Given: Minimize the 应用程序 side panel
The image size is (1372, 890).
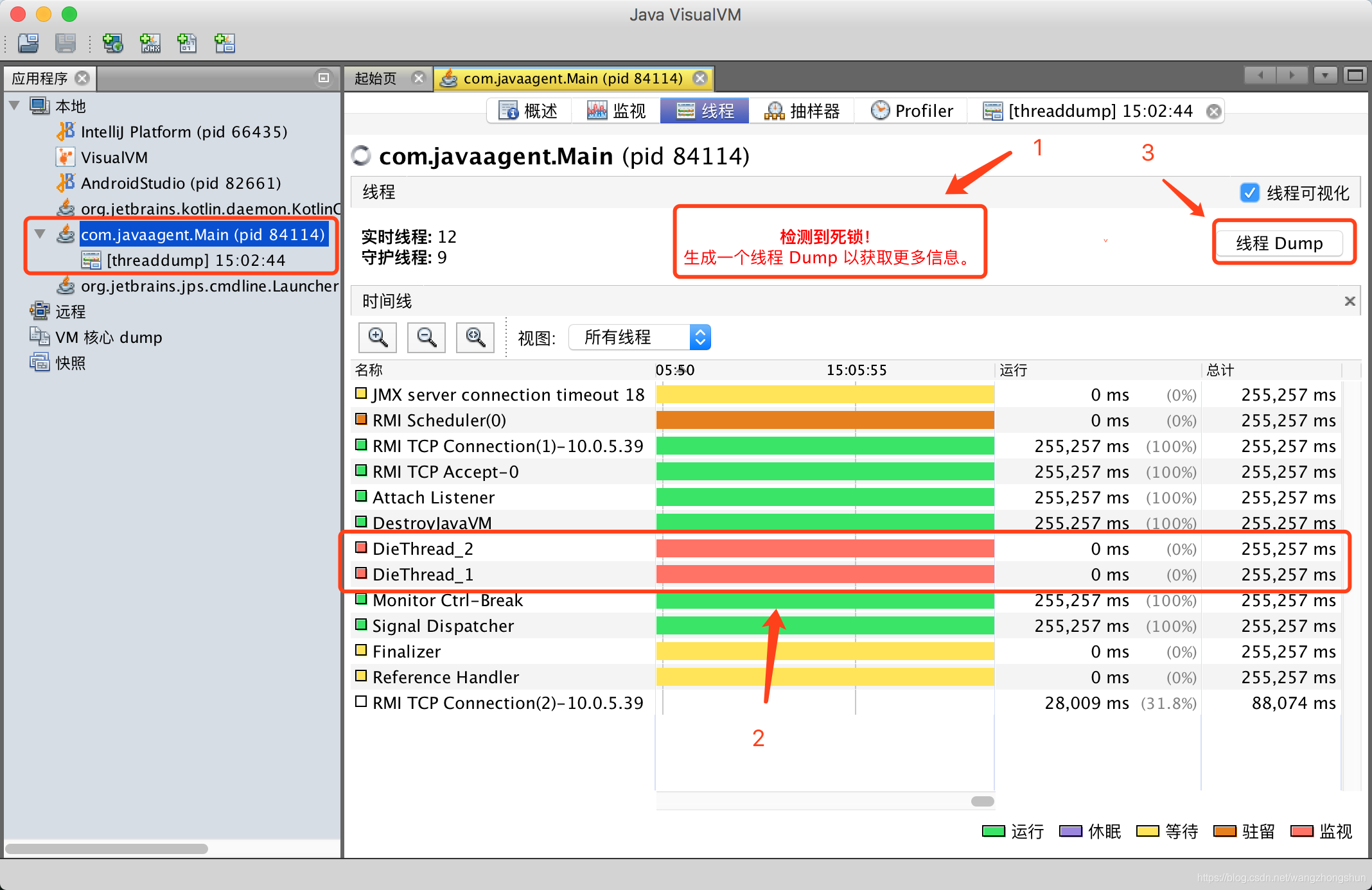Looking at the screenshot, I should tap(324, 78).
